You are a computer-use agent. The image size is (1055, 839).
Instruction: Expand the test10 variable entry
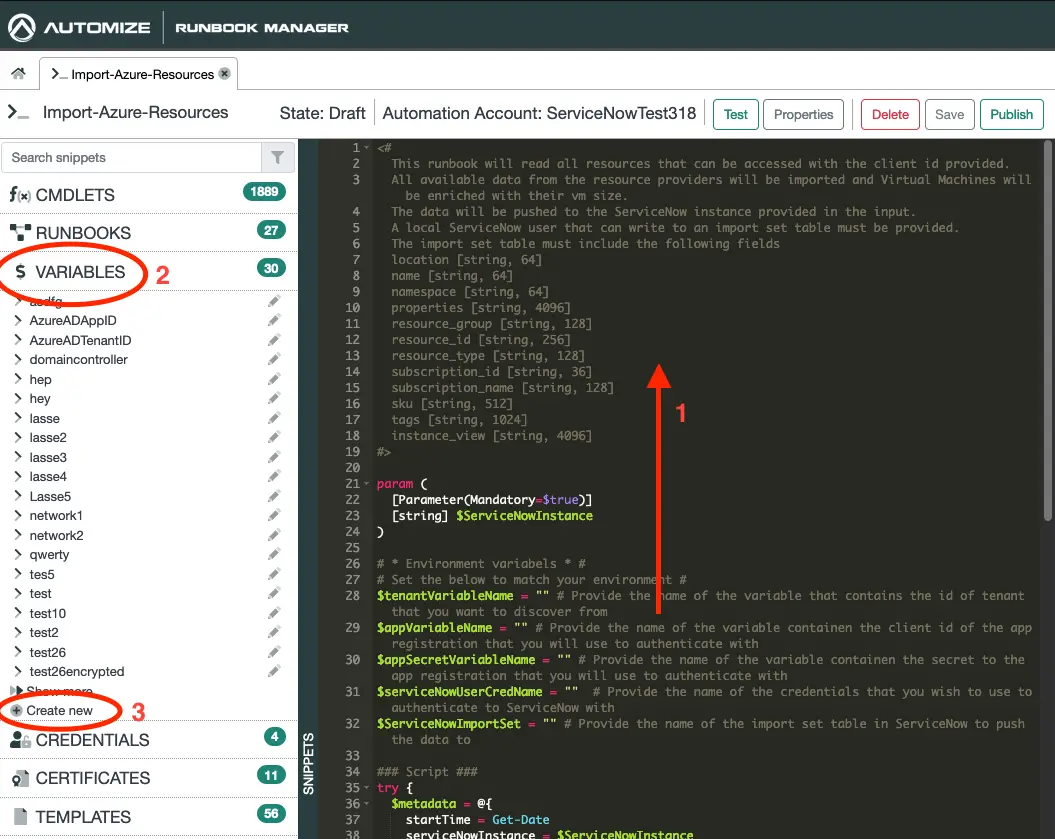pyautogui.click(x=18, y=613)
